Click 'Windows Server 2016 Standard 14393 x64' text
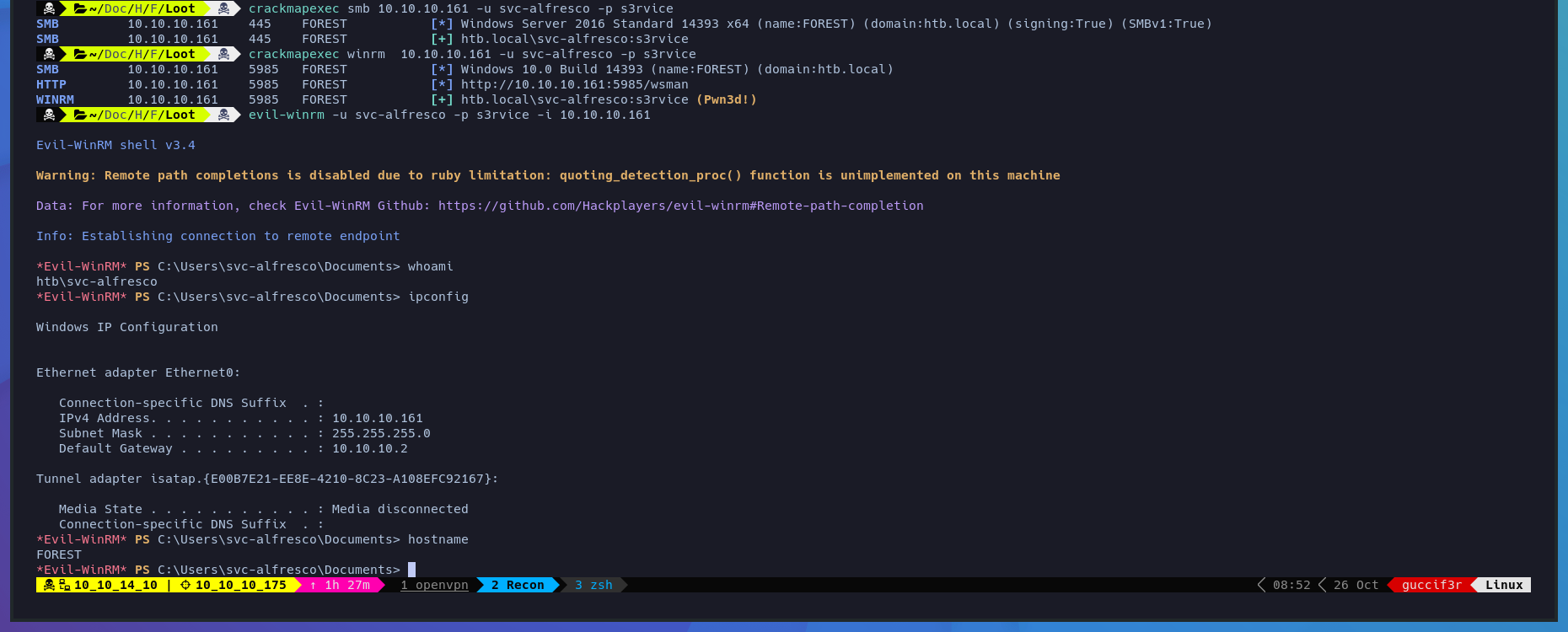Image resolution: width=1568 pixels, height=632 pixels. tap(604, 24)
